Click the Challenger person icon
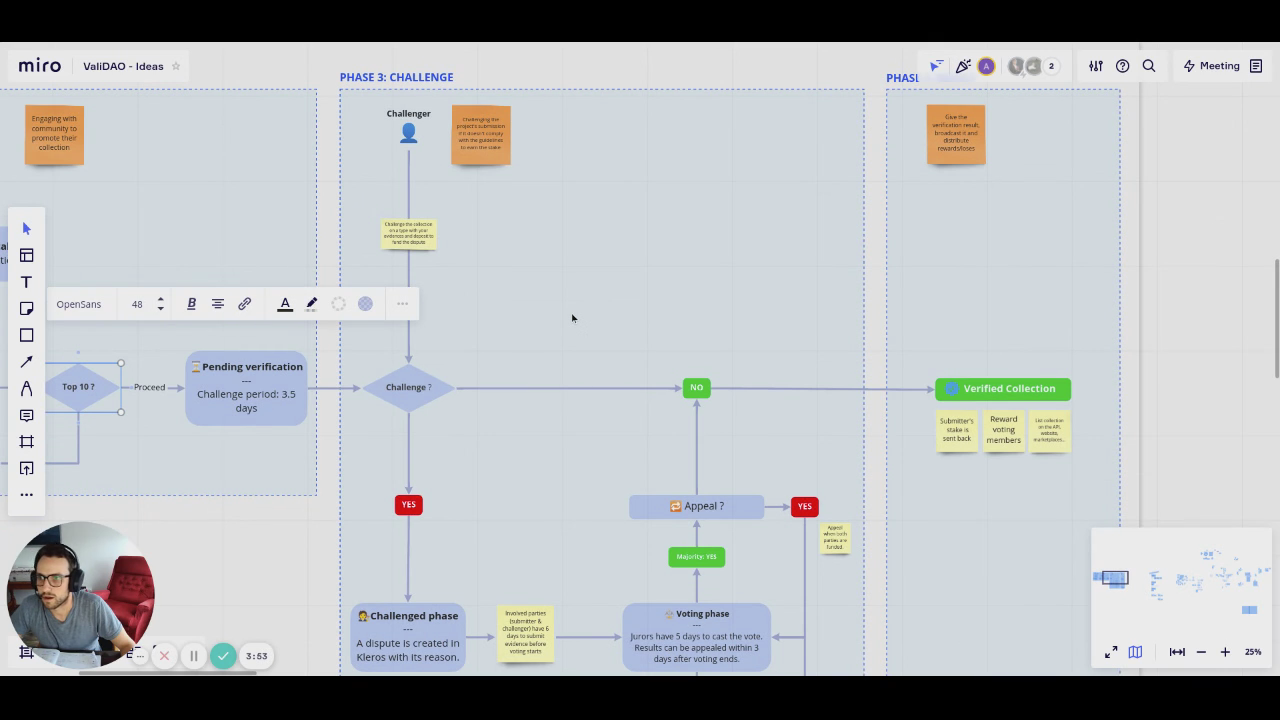Viewport: 1280px width, 720px height. click(408, 133)
